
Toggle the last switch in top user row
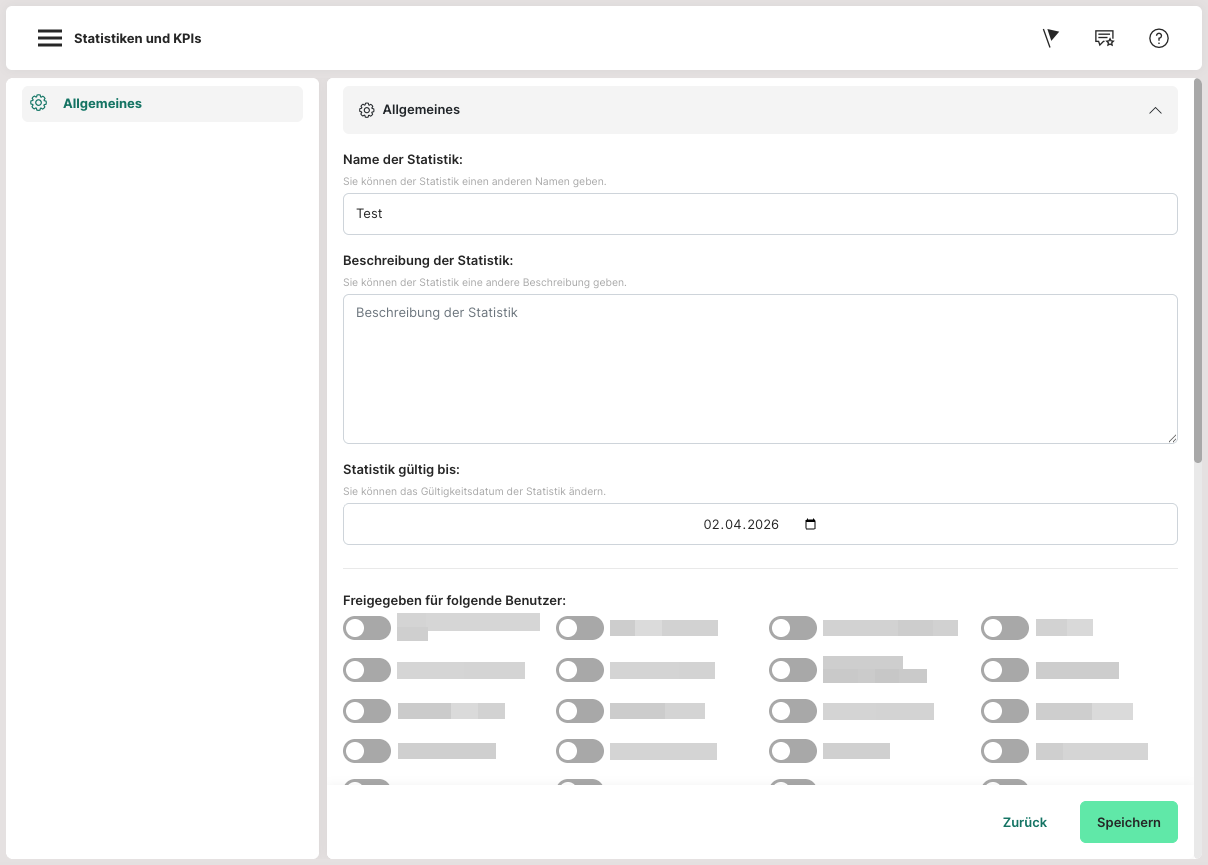click(1005, 628)
